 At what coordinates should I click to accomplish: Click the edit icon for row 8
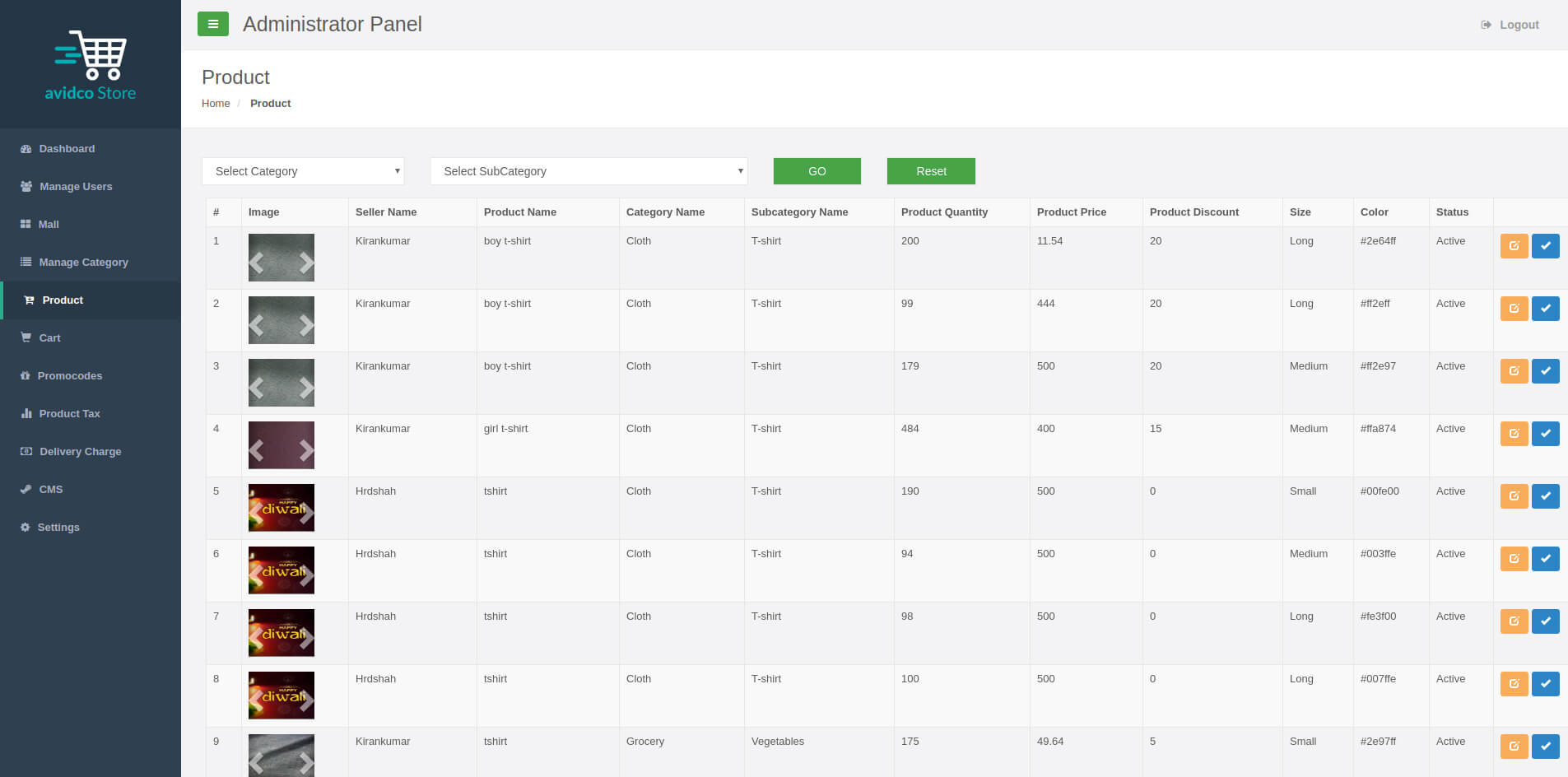(x=1514, y=684)
